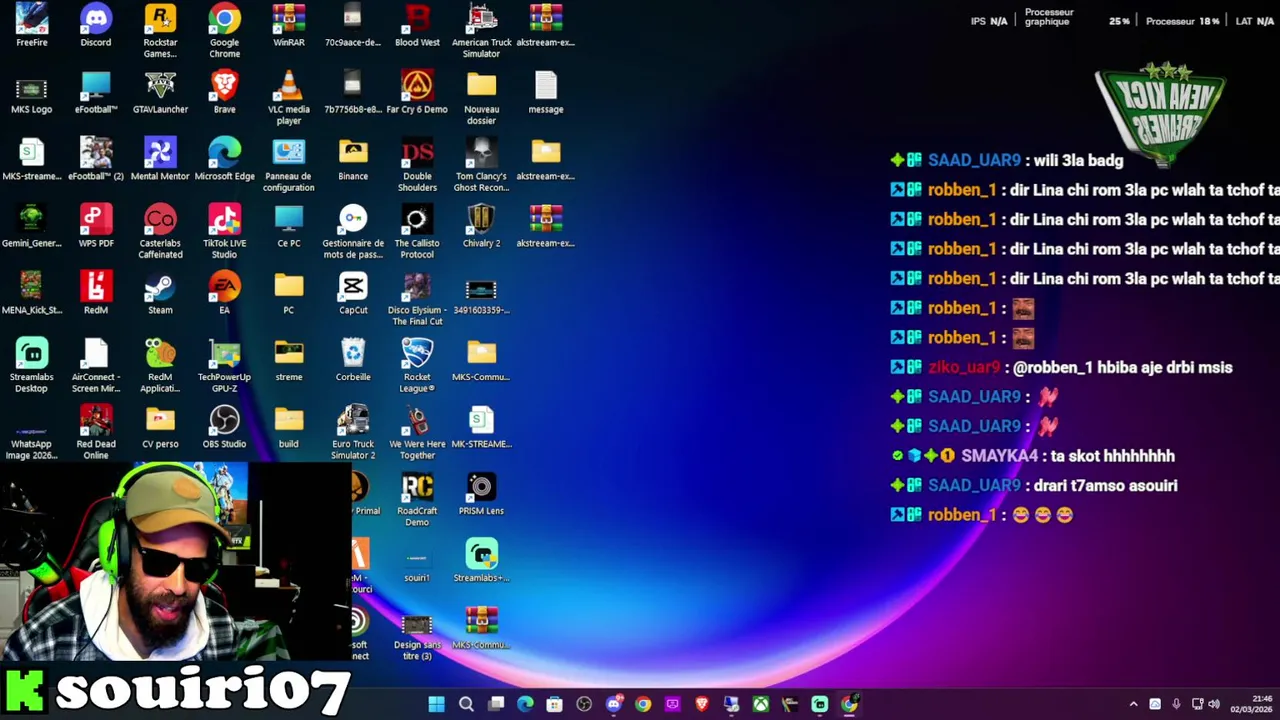This screenshot has width=1280, height=720.
Task: Select the Rocket League icon
Action: (417, 366)
